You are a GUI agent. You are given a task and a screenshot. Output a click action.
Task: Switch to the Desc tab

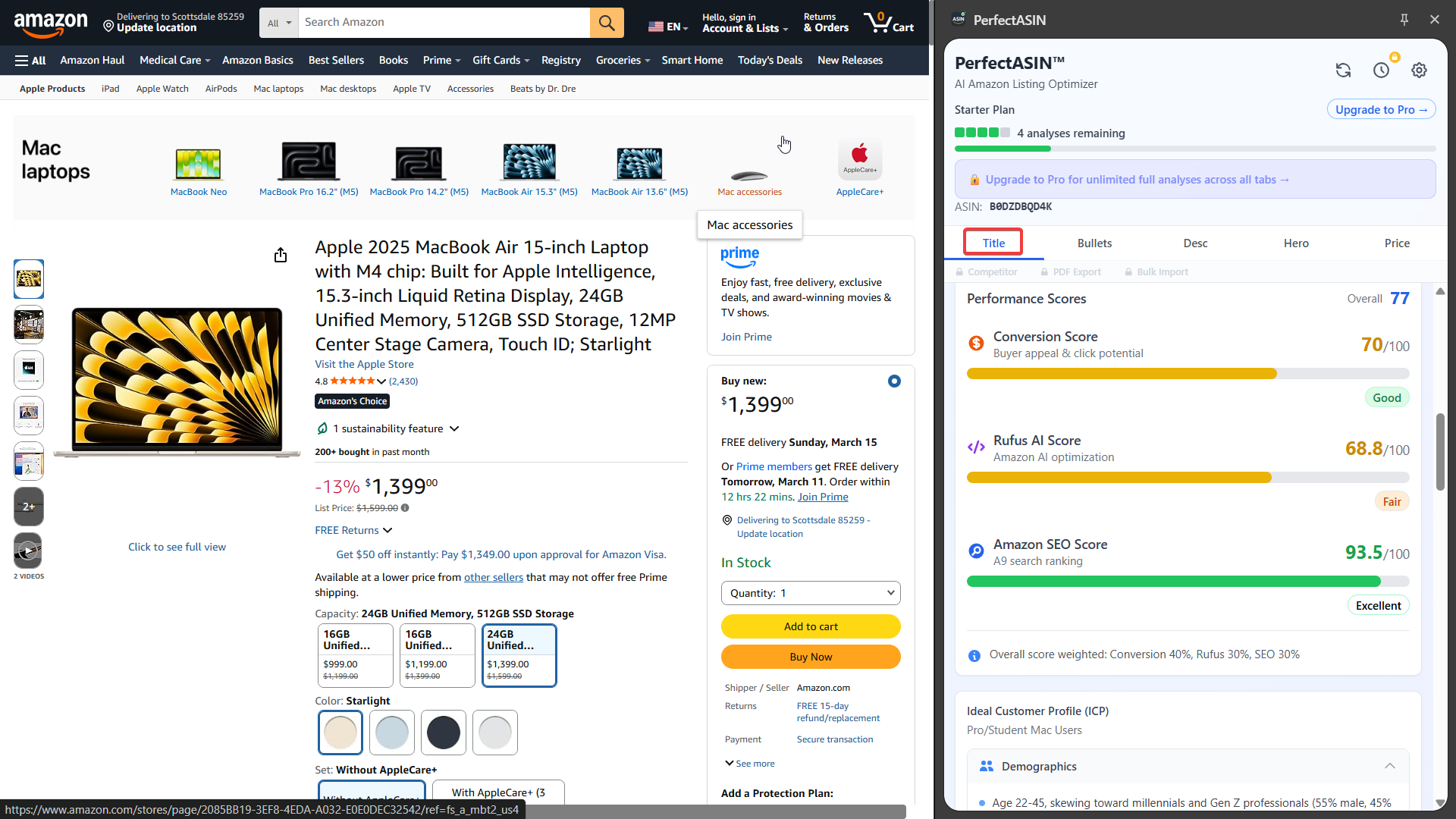point(1195,243)
